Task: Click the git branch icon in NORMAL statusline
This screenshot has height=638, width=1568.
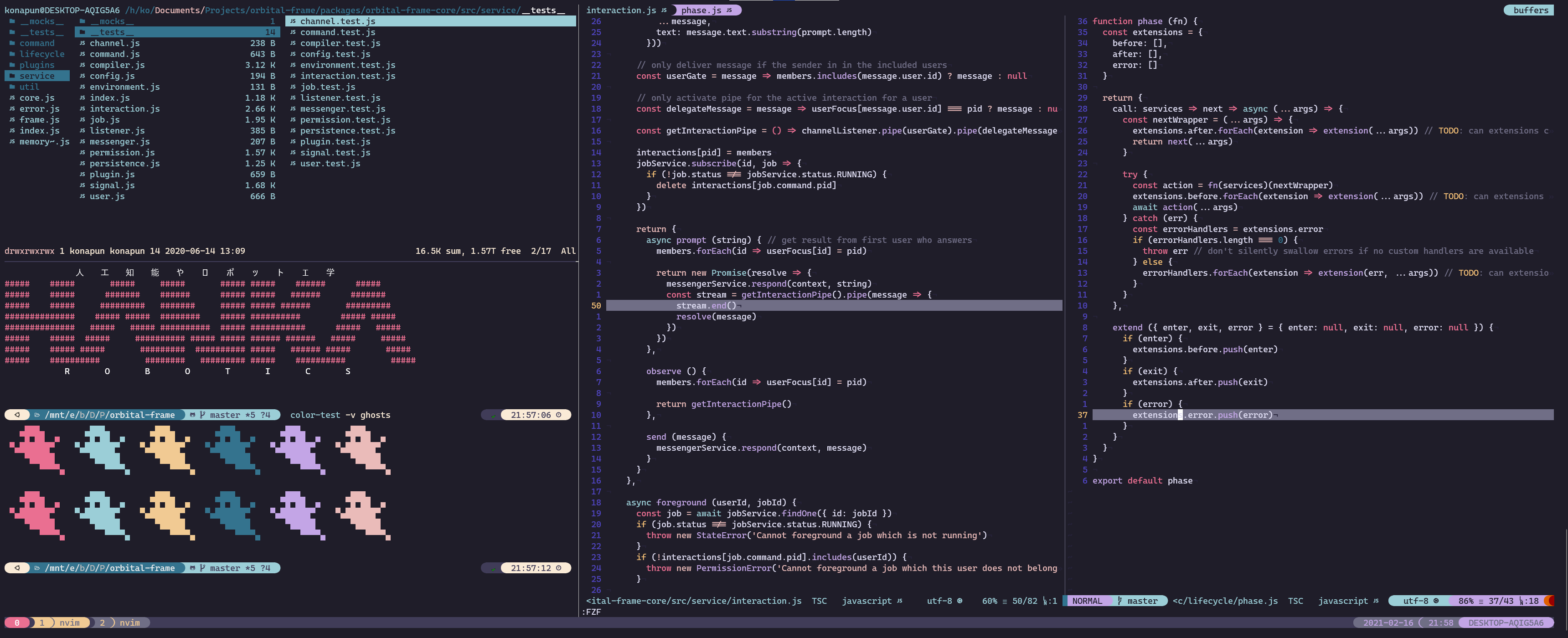Action: pos(1119,601)
